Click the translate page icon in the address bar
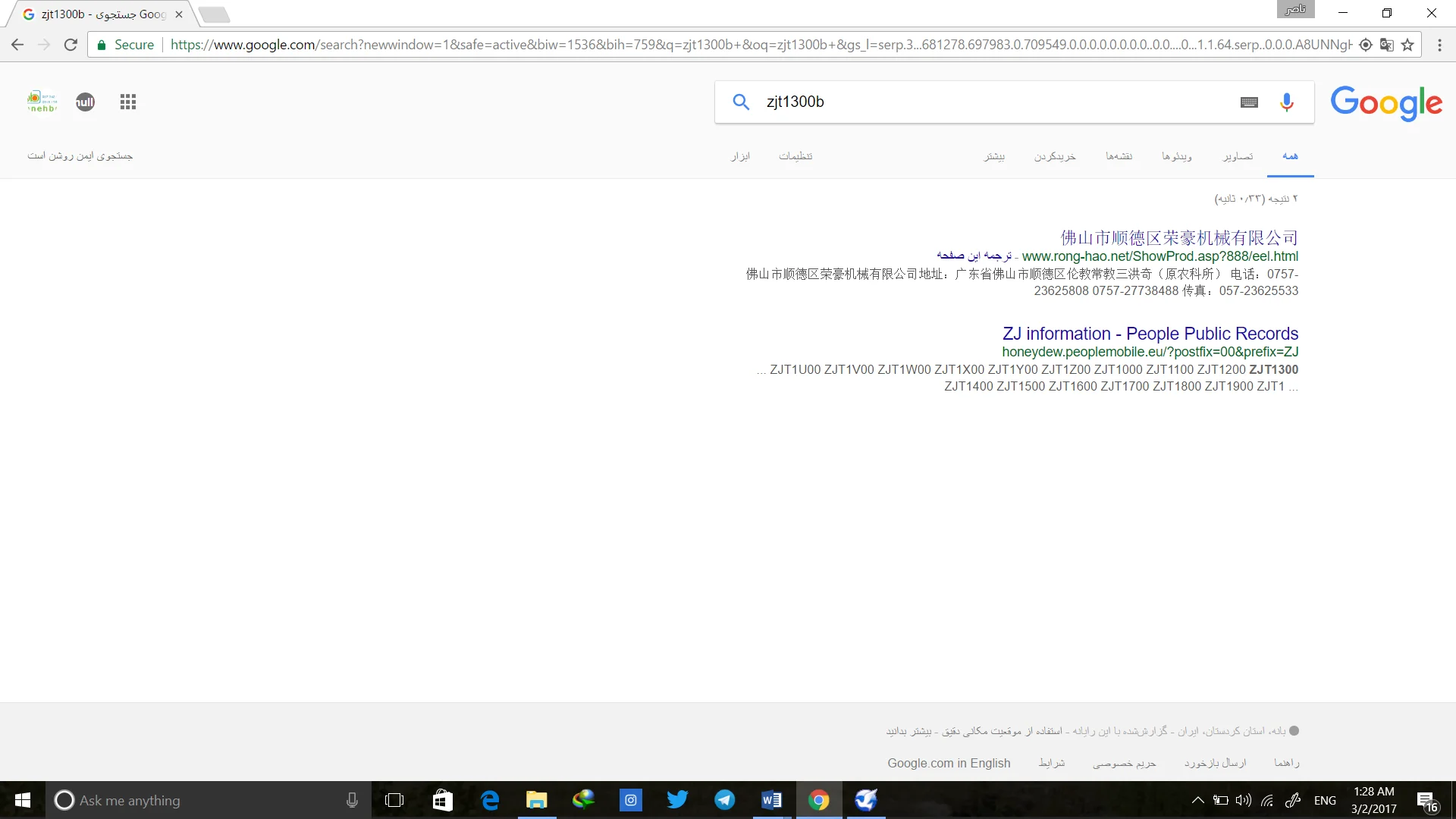Image resolution: width=1456 pixels, height=819 pixels. [1387, 45]
